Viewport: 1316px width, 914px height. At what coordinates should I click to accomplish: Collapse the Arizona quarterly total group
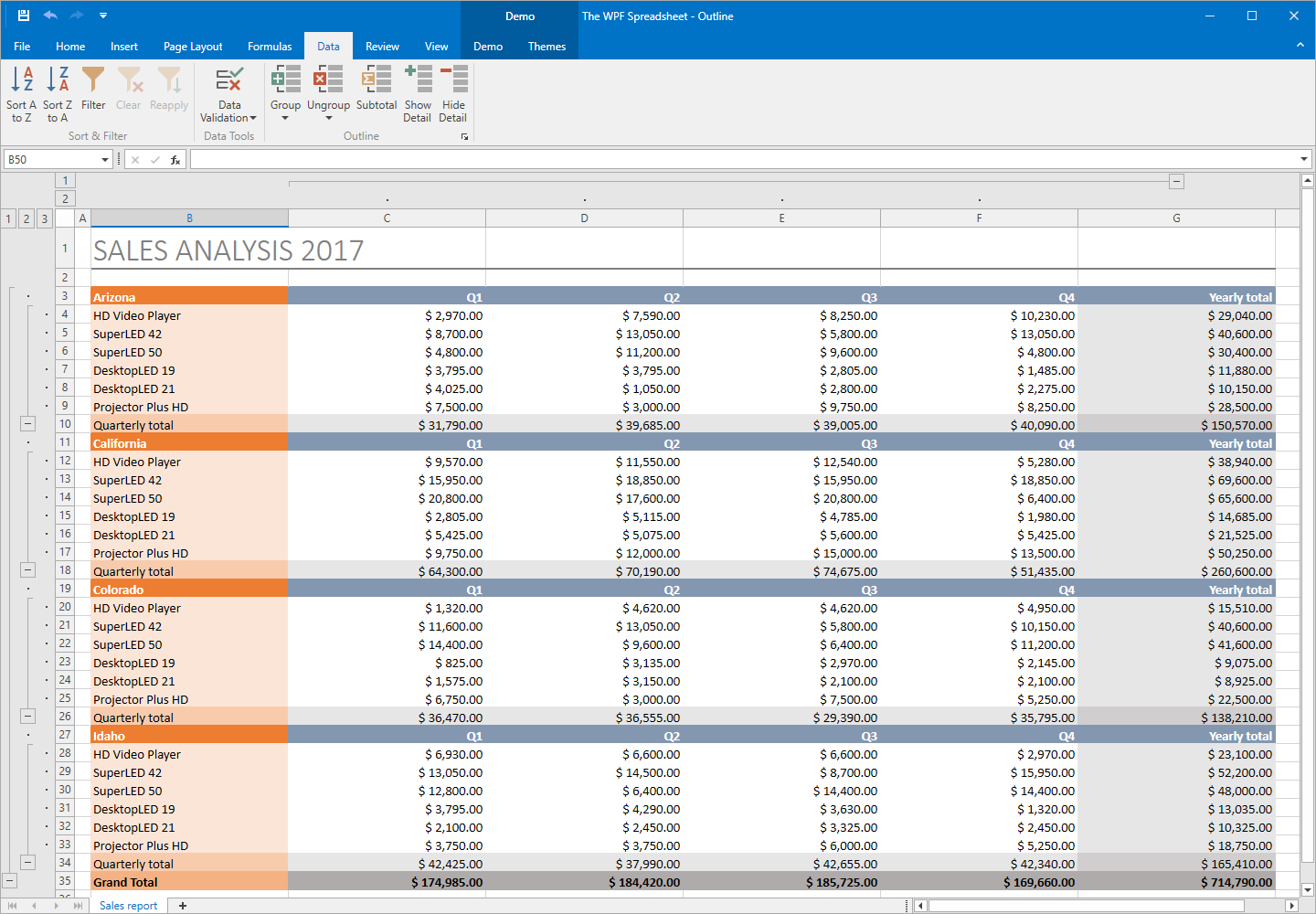pos(27,423)
